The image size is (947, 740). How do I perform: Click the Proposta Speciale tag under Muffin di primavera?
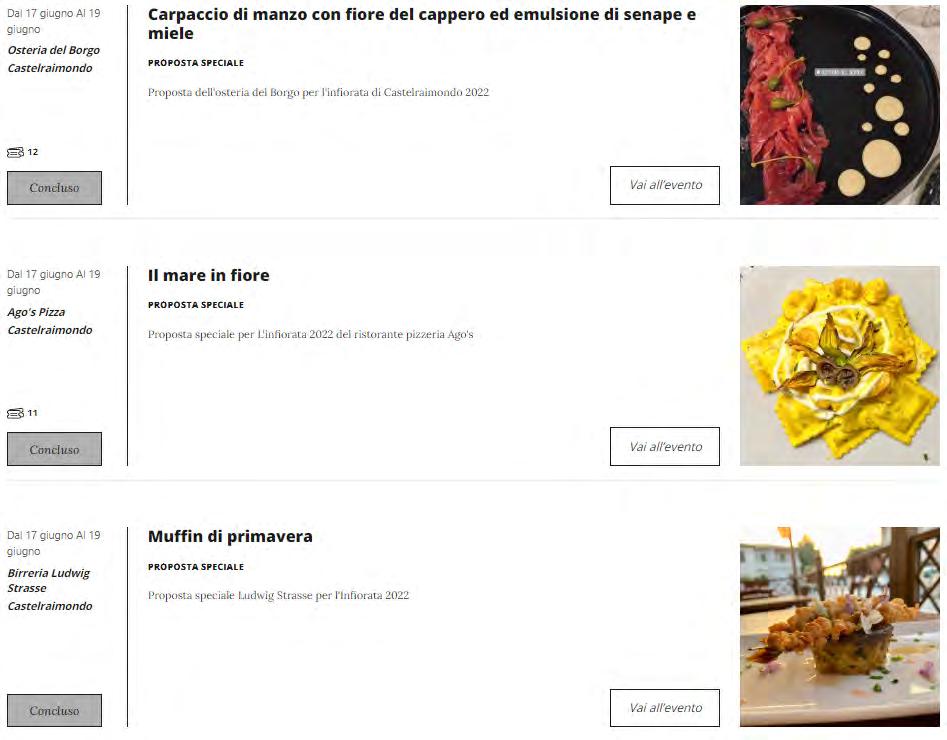pyautogui.click(x=196, y=567)
